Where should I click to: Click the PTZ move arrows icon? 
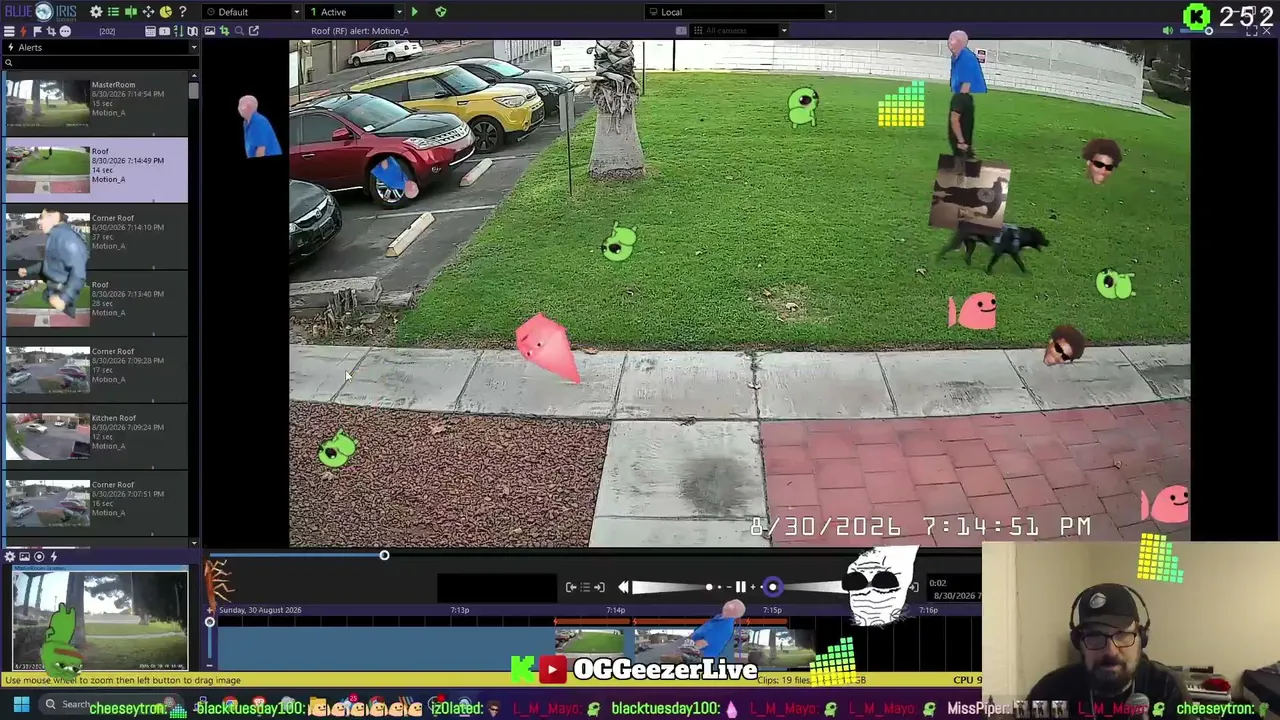point(148,12)
